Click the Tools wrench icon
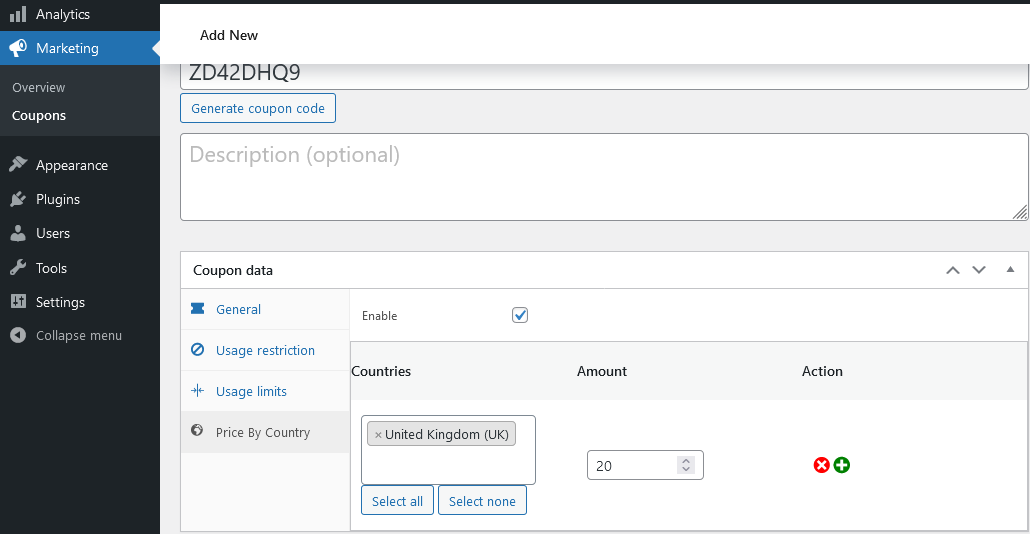 [x=18, y=267]
